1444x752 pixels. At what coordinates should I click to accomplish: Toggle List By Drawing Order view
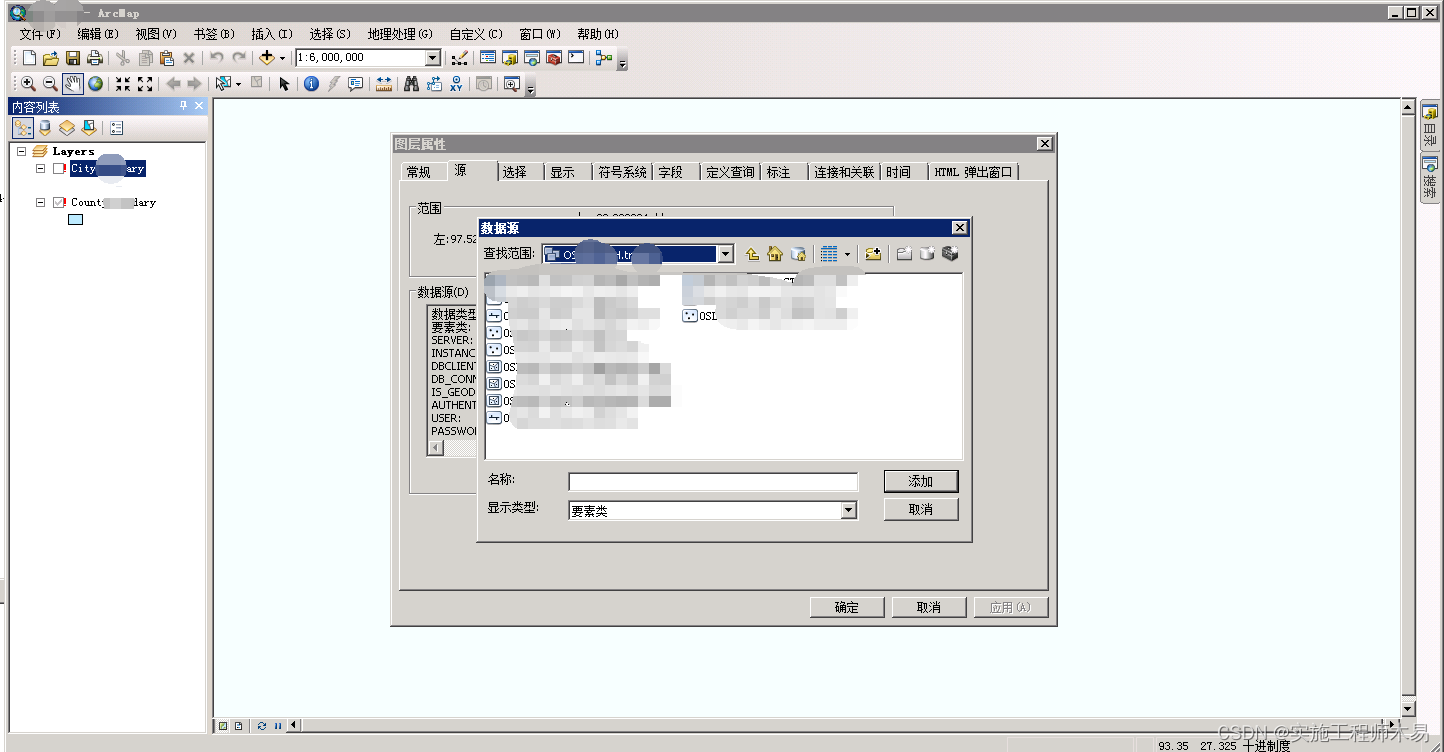point(22,128)
